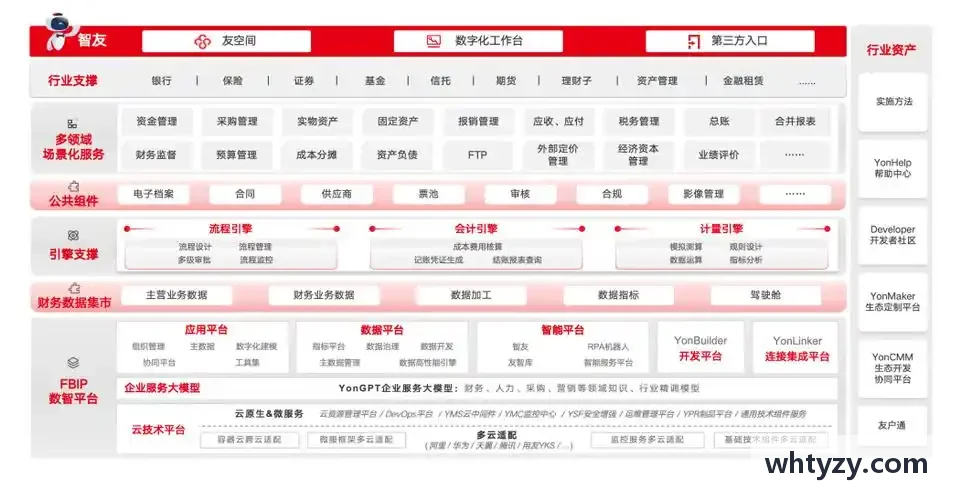
Task: Click the icon above 多领域场景化服务
Action: pos(72,124)
